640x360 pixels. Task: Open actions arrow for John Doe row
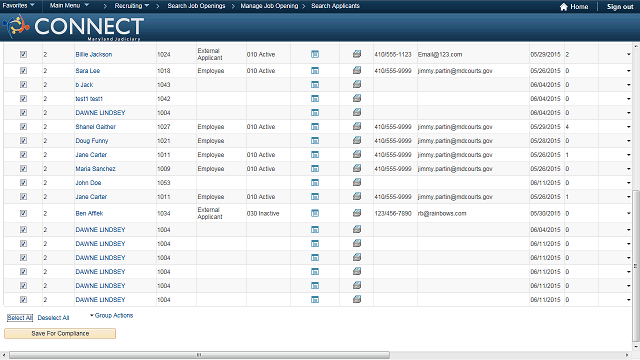(629, 182)
